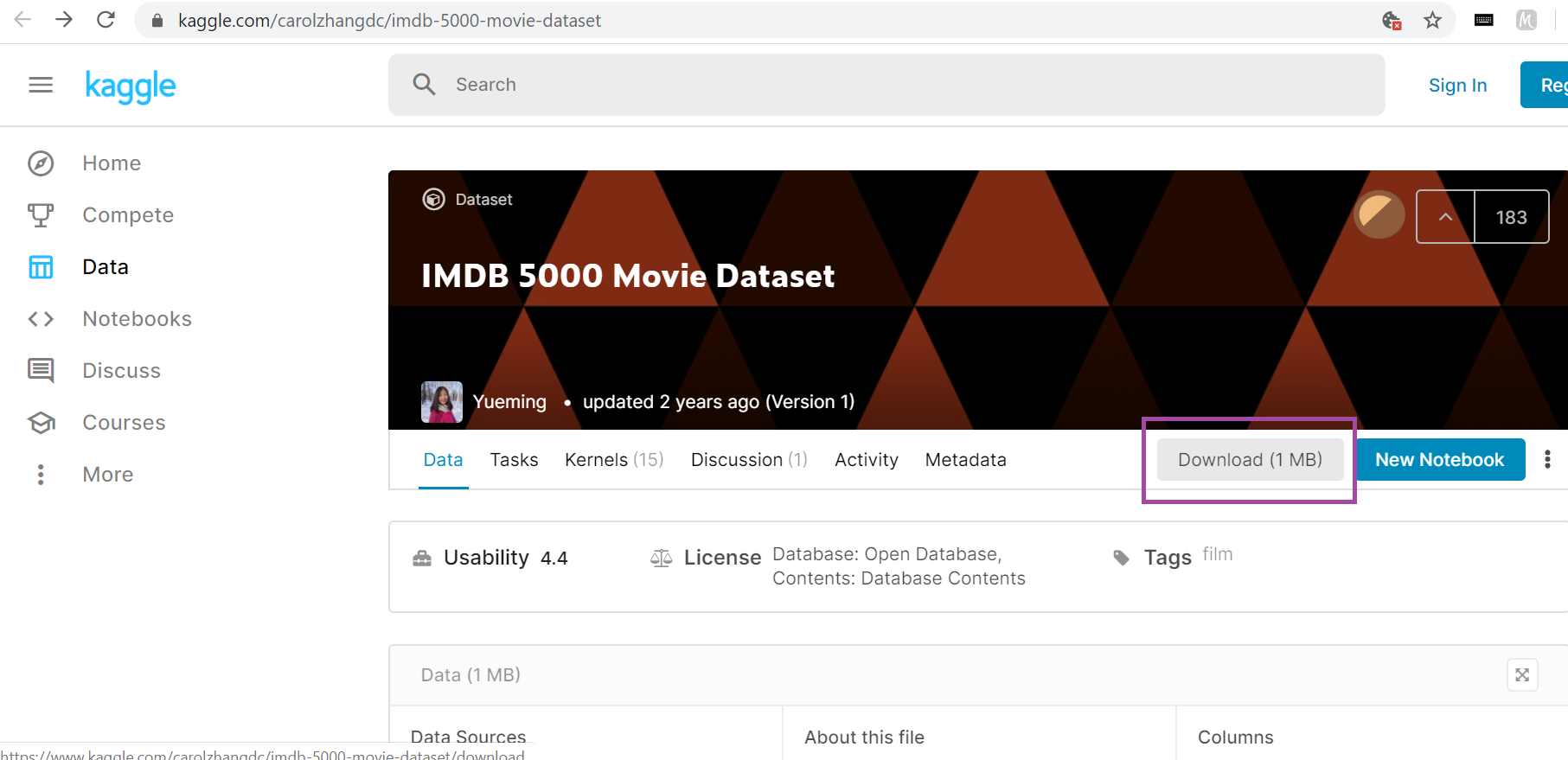Open the Kernels (15) tab
Screen dimensions: 1568x760
point(614,460)
